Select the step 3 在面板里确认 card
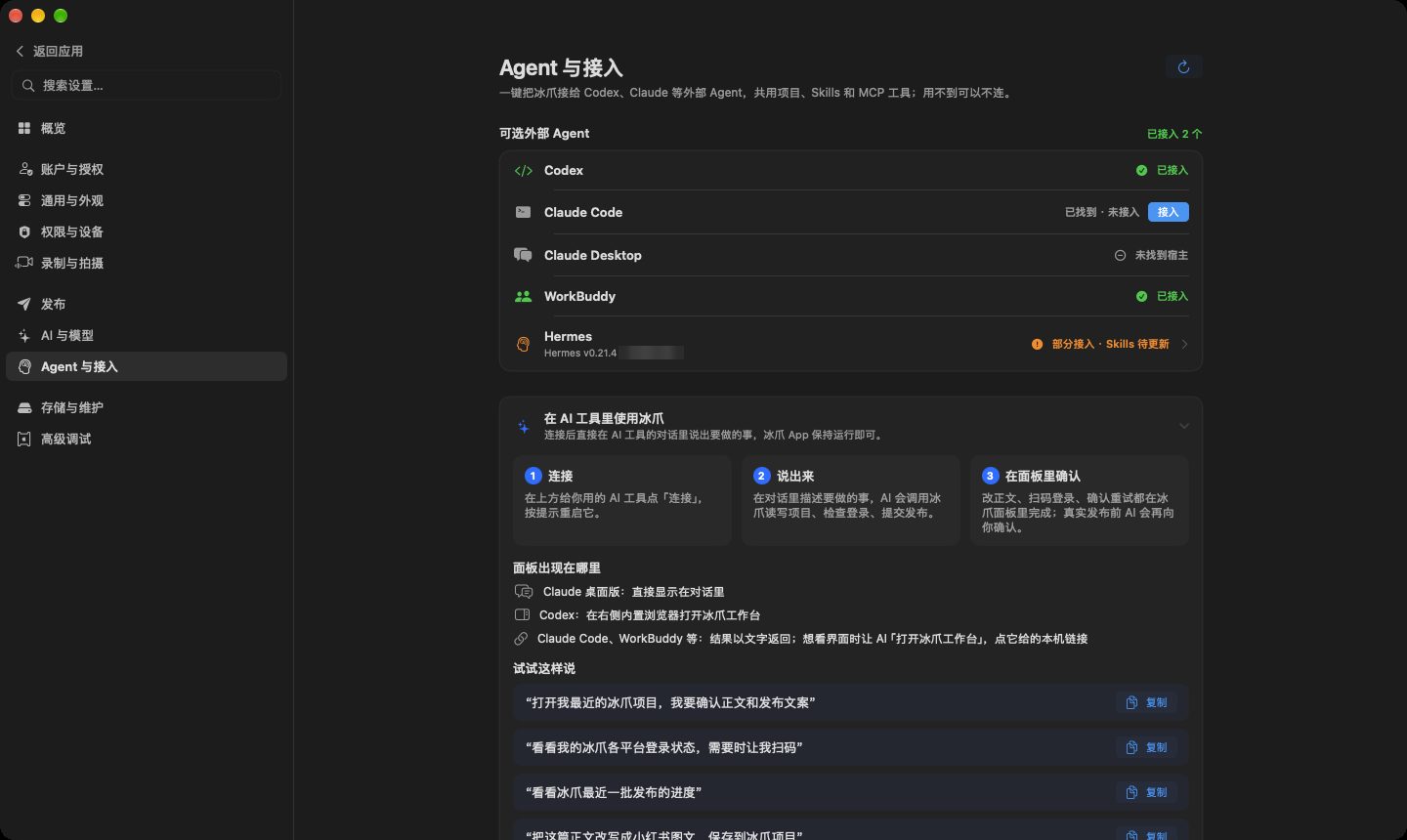The image size is (1407, 840). pos(1080,500)
